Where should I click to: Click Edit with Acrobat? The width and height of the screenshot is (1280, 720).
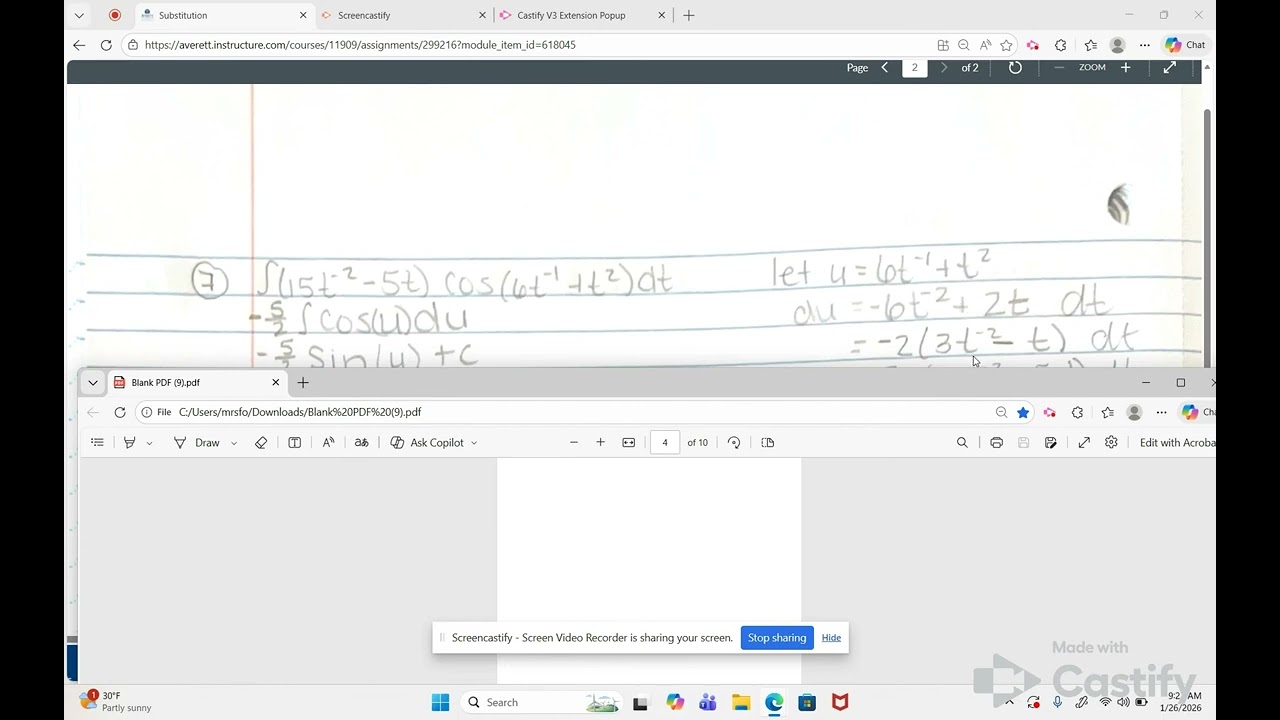pyautogui.click(x=1177, y=442)
